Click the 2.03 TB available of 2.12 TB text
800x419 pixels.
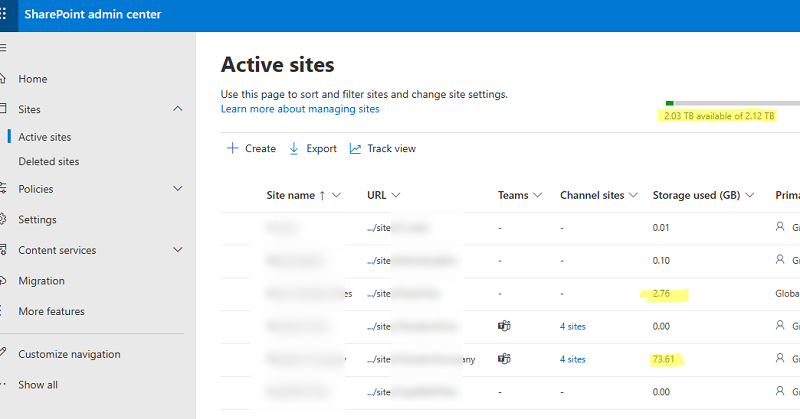pyautogui.click(x=719, y=116)
